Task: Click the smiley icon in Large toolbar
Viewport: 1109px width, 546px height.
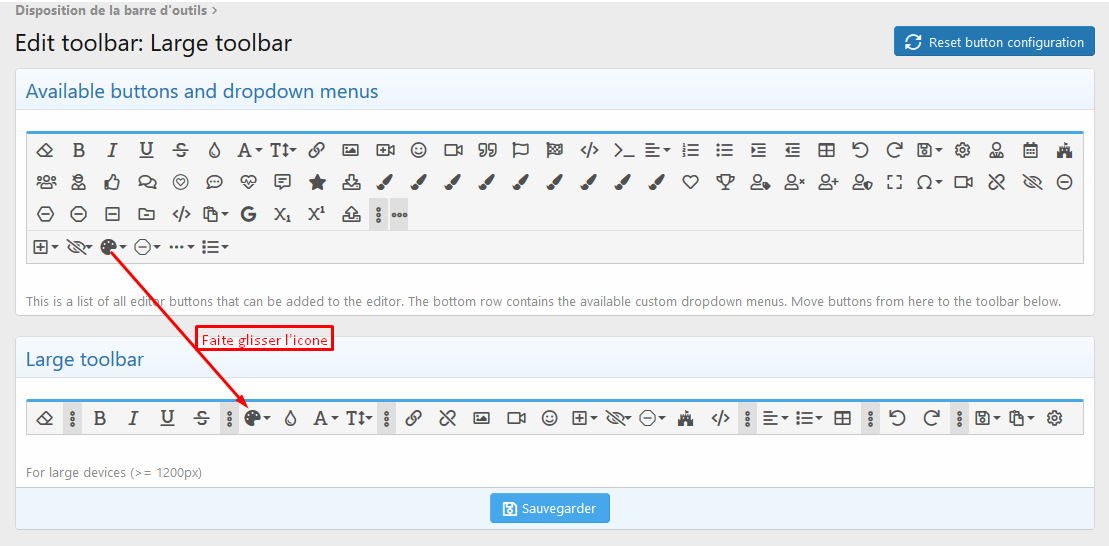Action: click(550, 419)
